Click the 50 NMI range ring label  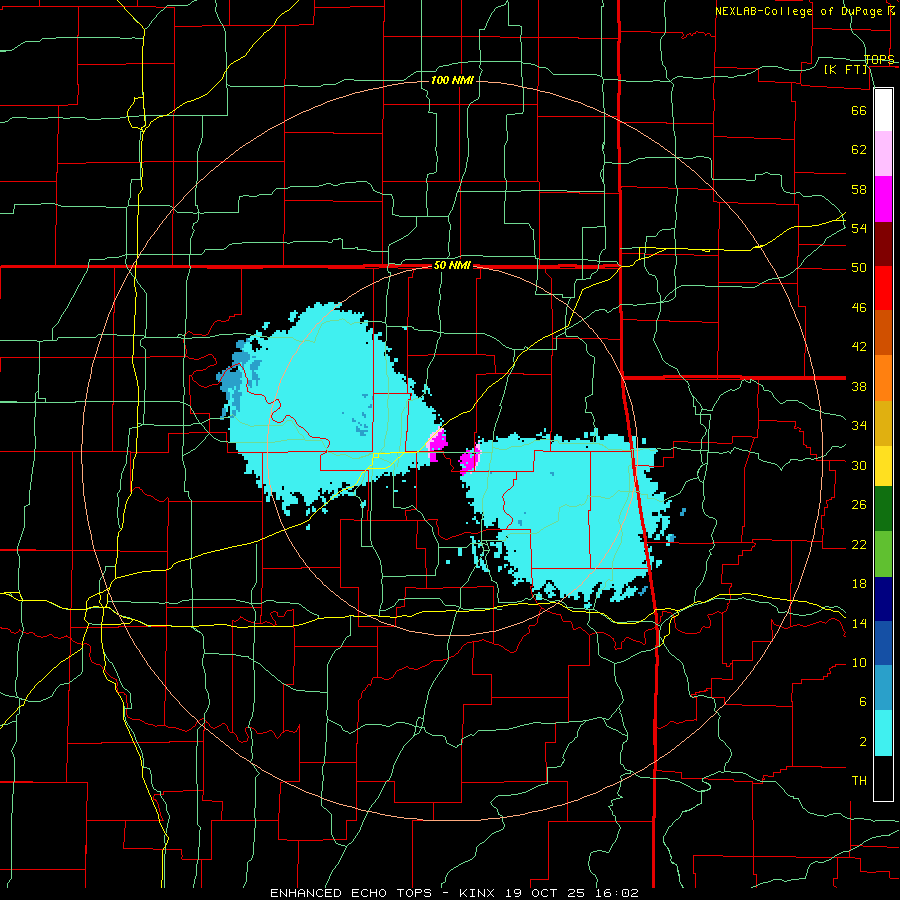(x=452, y=265)
